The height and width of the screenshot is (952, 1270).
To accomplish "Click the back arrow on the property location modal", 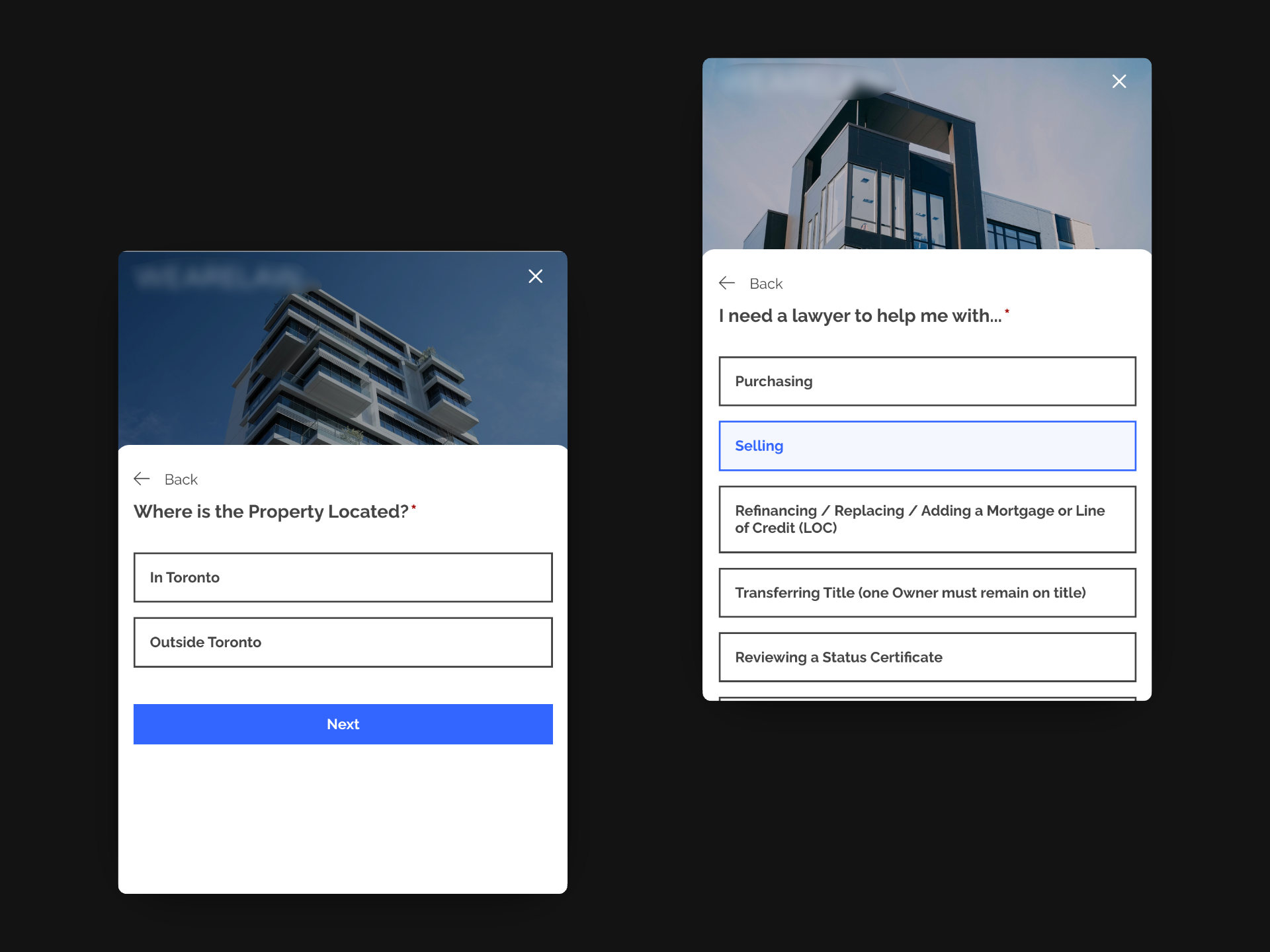I will [141, 479].
